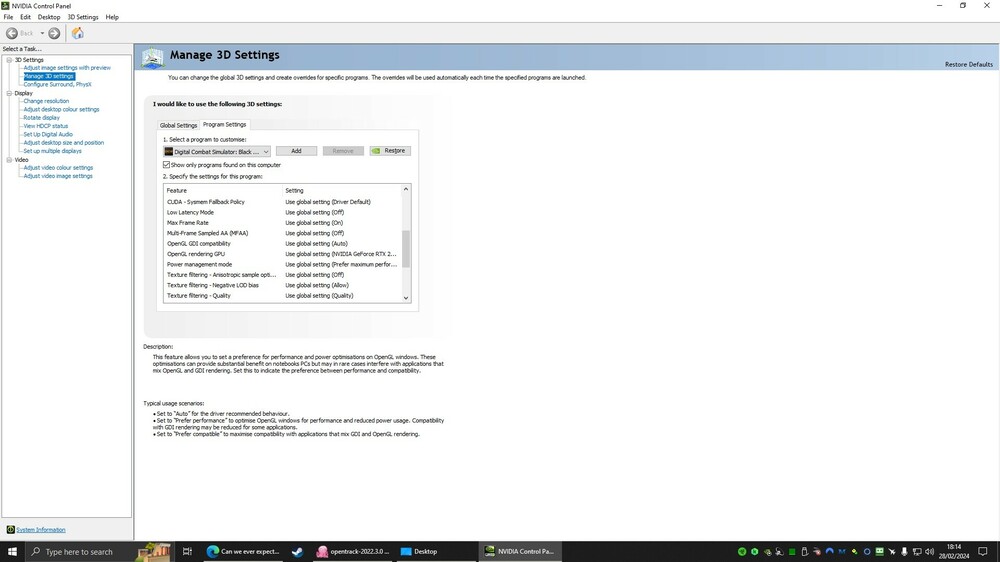Viewport: 1000px width, 562px height.
Task: Click the Add program button
Action: point(297,151)
